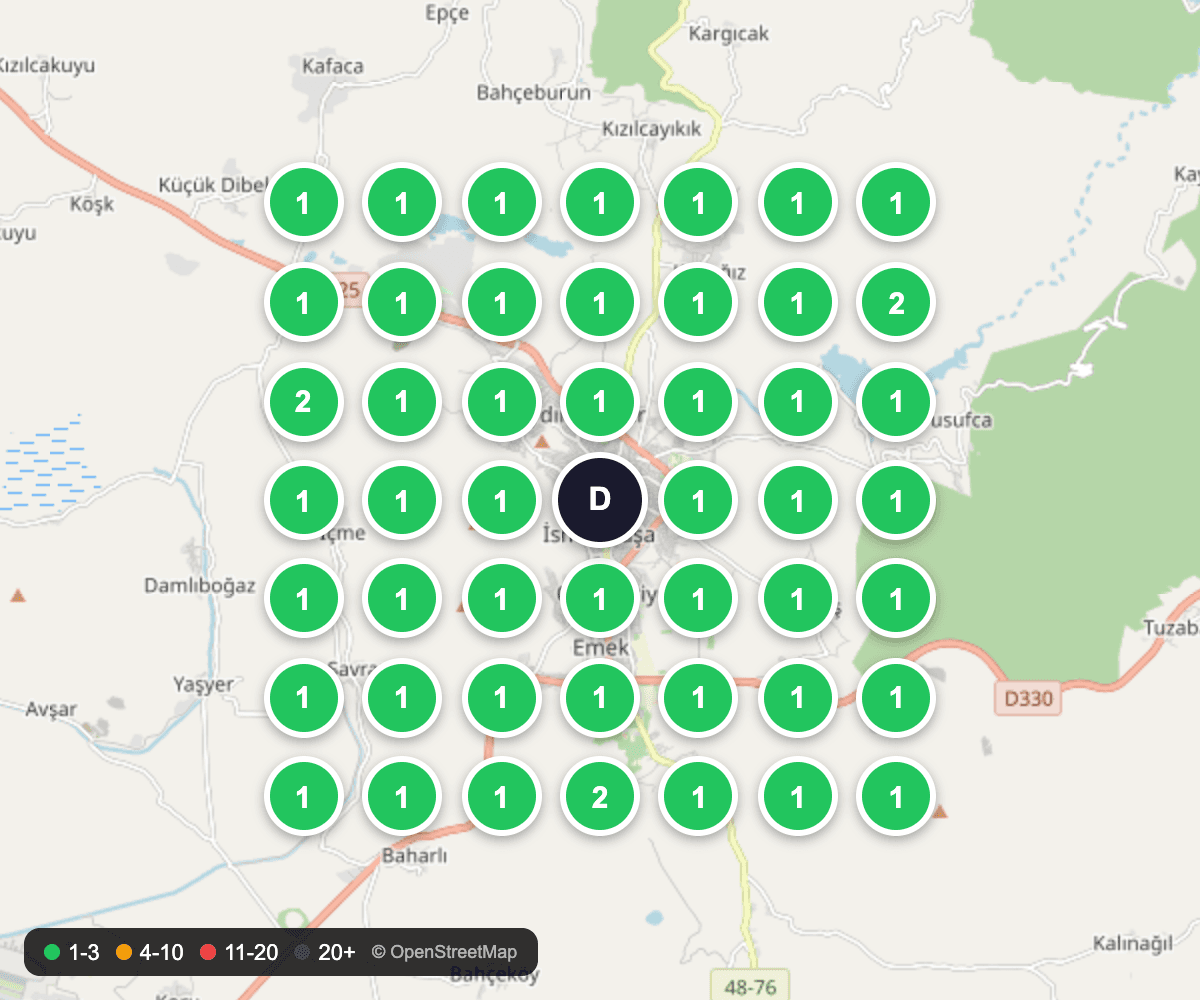Click the Kalınağıl place label
Image resolution: width=1200 pixels, height=1000 pixels.
(1132, 943)
